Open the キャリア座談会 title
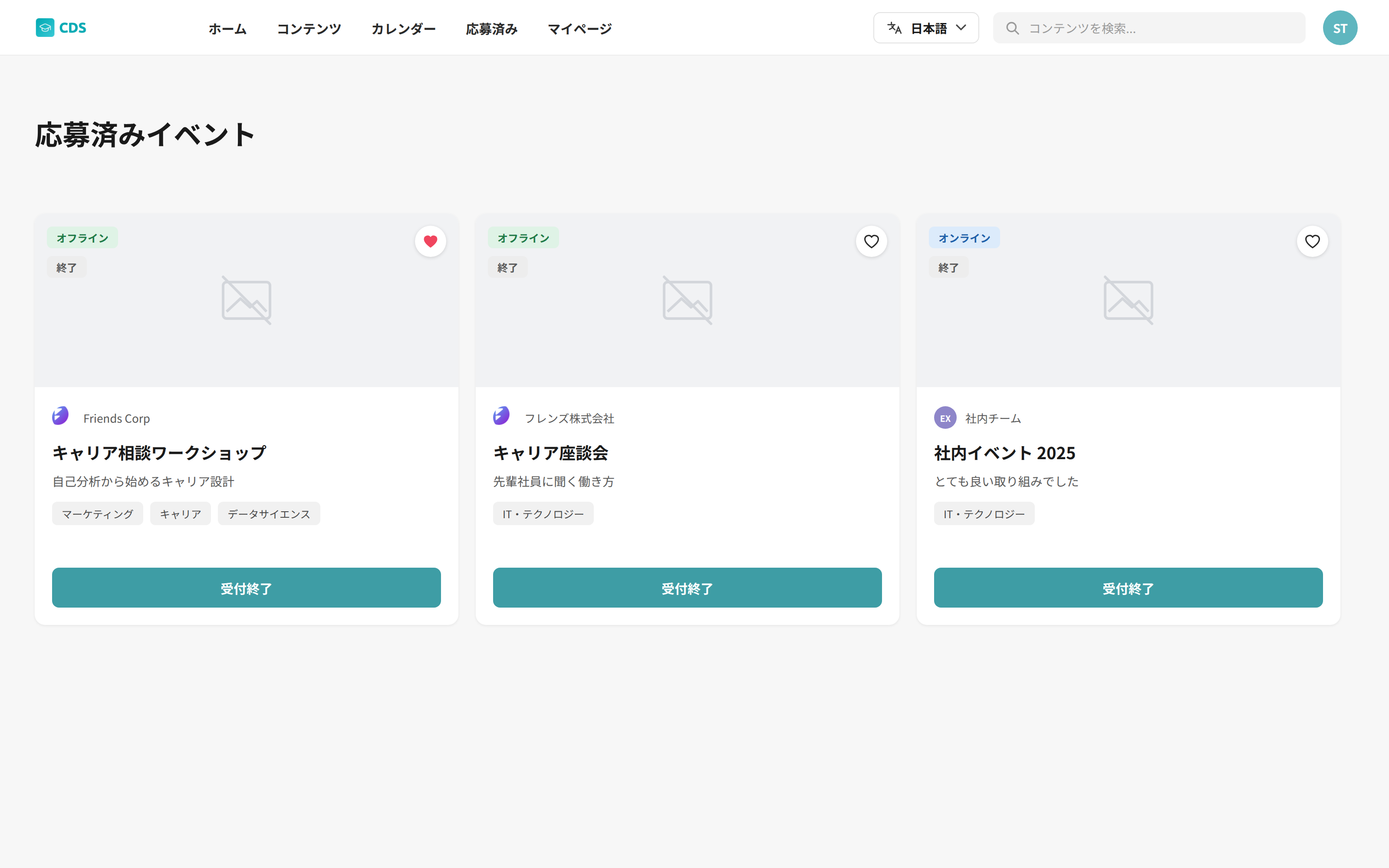This screenshot has width=1389, height=868. [550, 453]
